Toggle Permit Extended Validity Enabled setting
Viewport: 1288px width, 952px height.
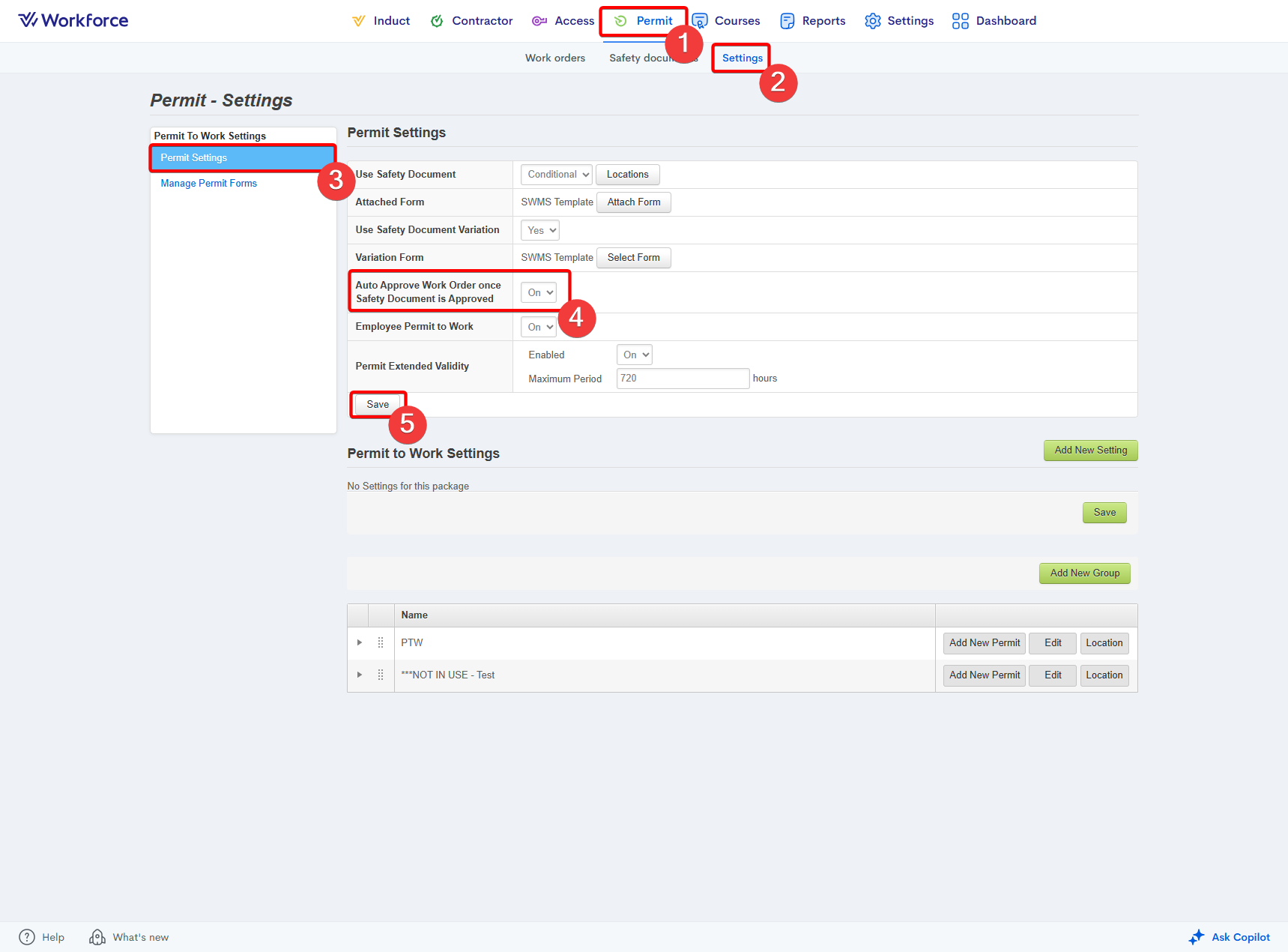click(635, 355)
